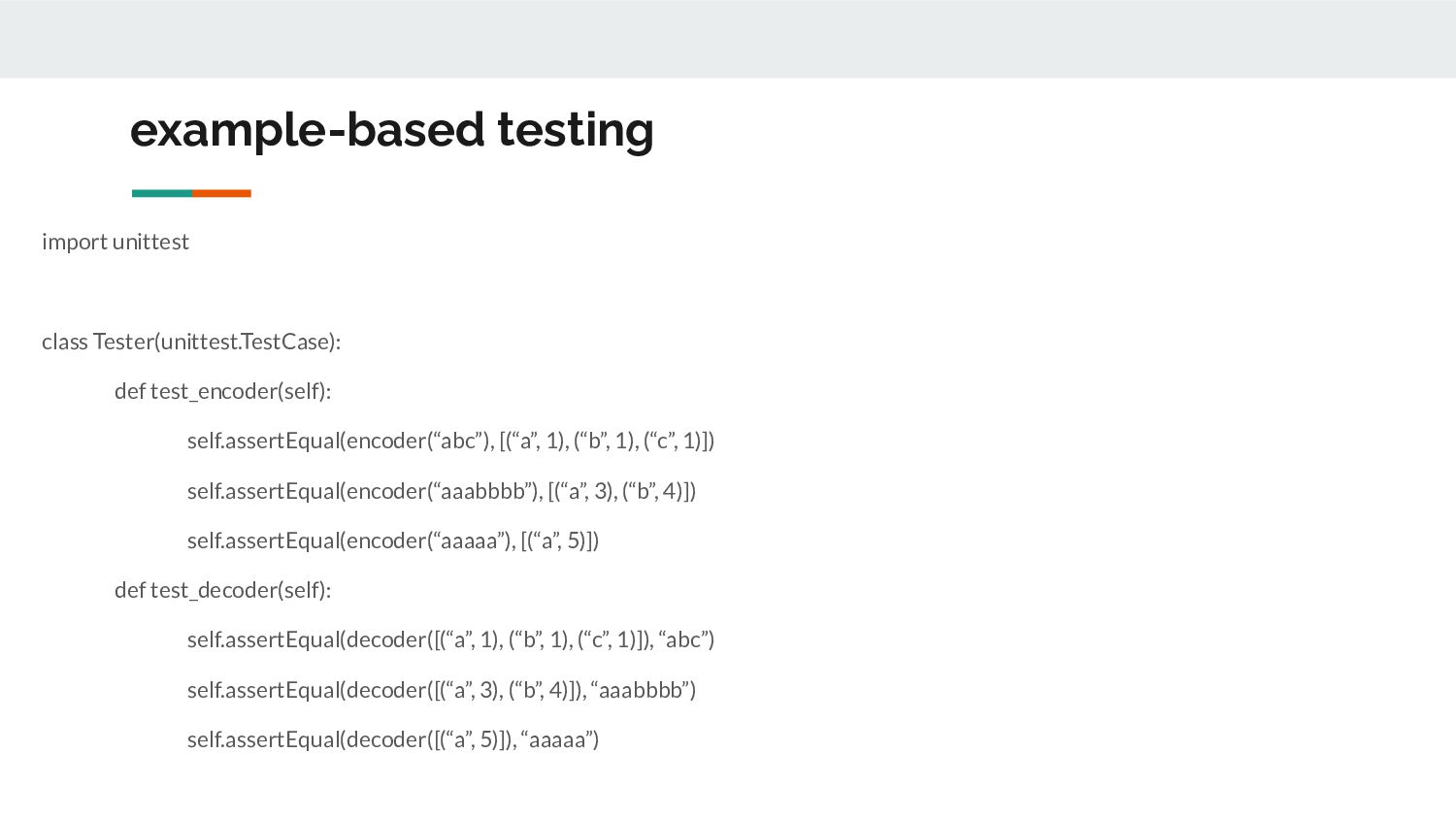Click the "class Tester(unittest.TestCase):" line
Viewport: 1456px width, 819px height.
[x=191, y=342]
